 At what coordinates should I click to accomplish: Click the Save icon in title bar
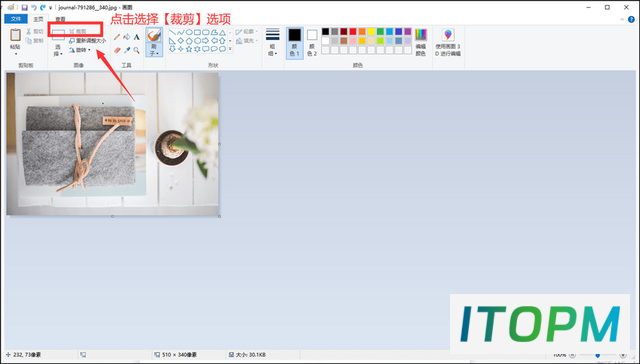(24, 7)
